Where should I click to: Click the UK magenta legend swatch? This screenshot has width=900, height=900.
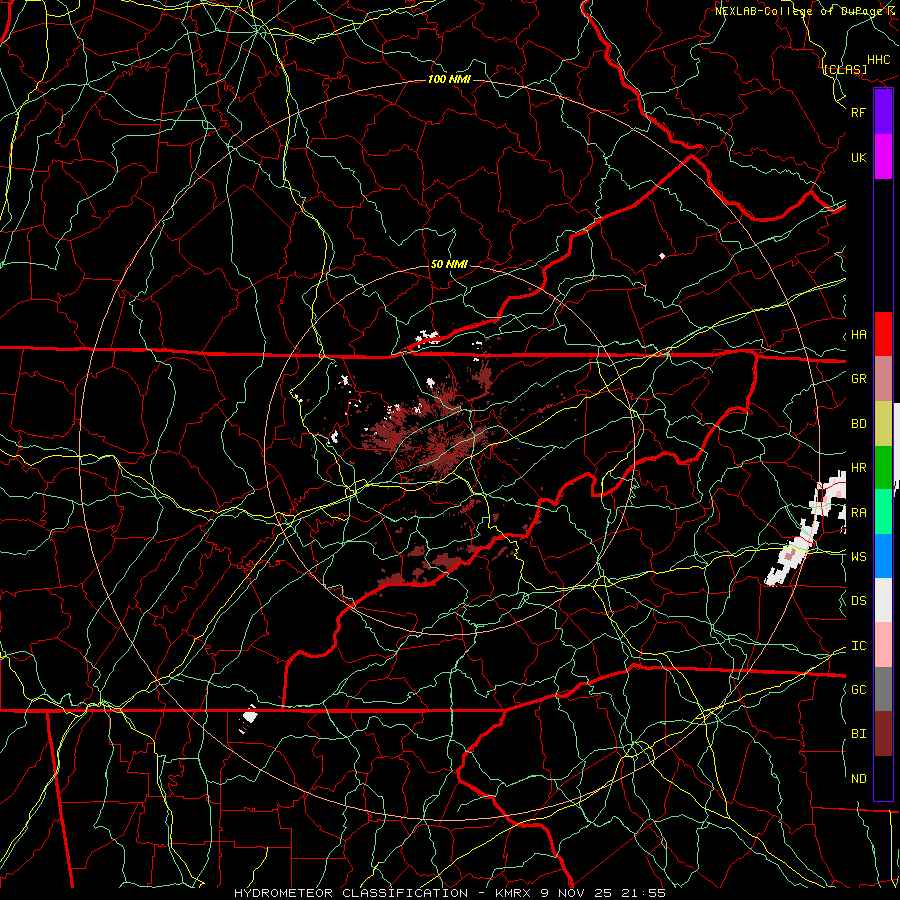coord(883,157)
